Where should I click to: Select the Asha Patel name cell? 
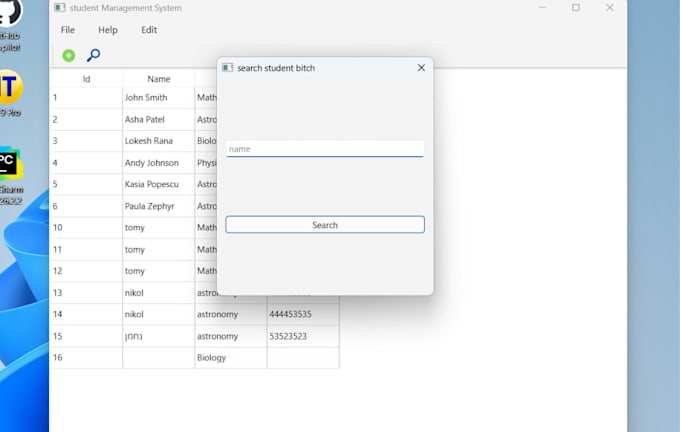coord(159,119)
